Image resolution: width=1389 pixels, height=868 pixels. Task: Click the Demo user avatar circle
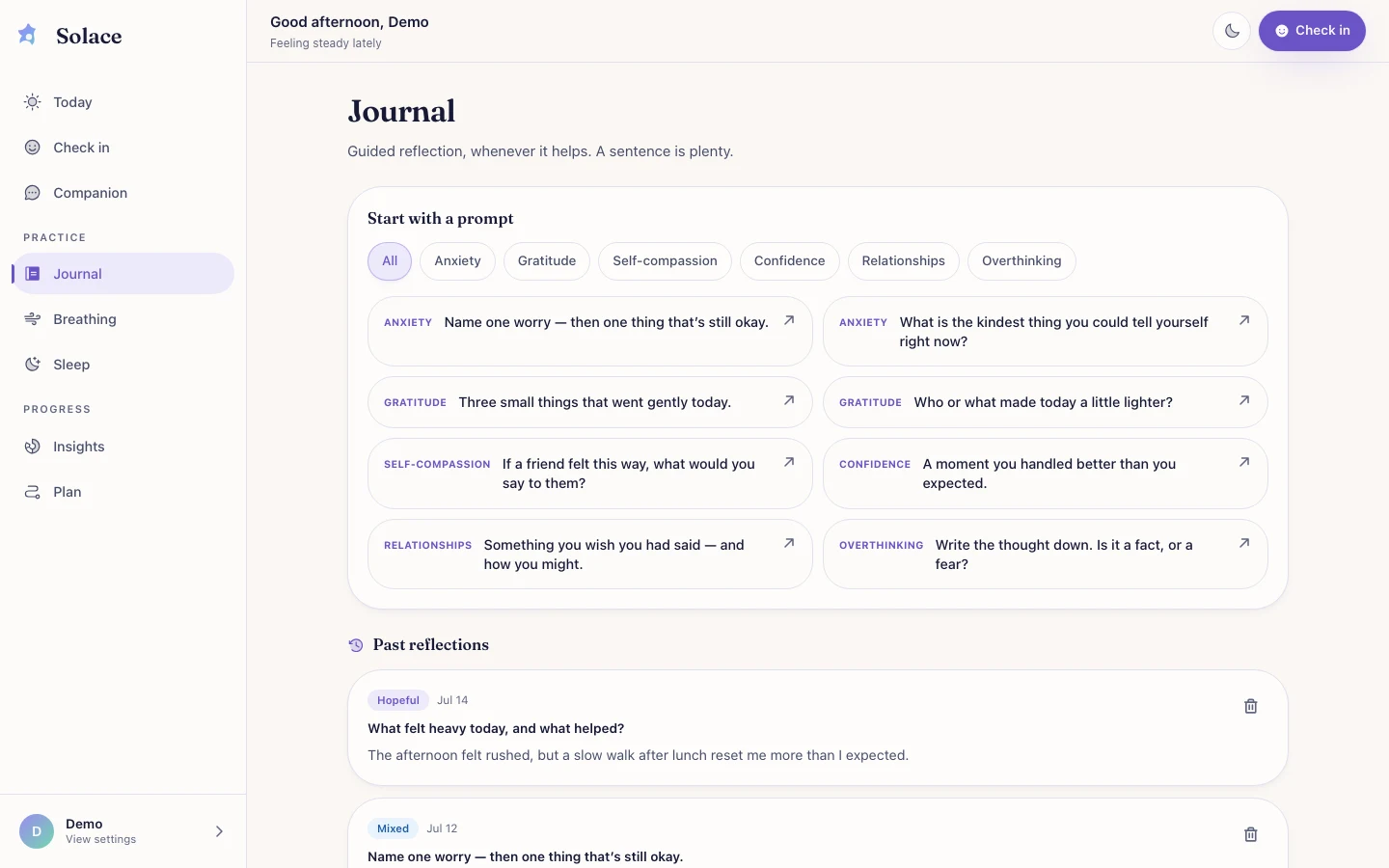tap(37, 831)
